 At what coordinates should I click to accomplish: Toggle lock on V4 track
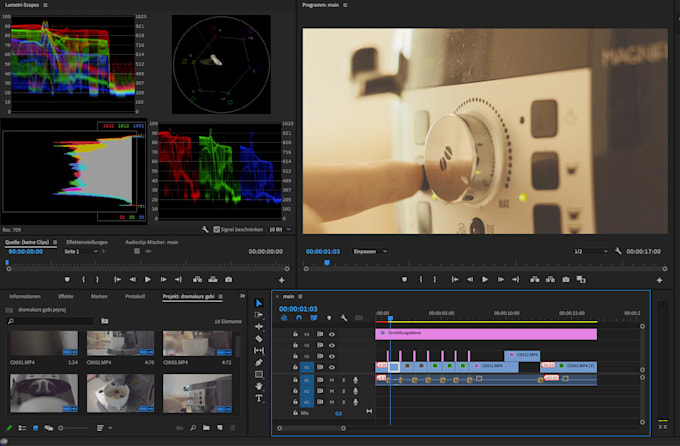coord(295,334)
